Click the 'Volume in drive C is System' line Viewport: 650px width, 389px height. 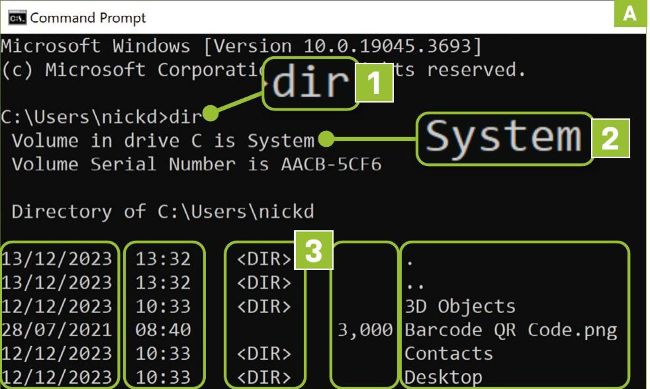[x=163, y=141]
